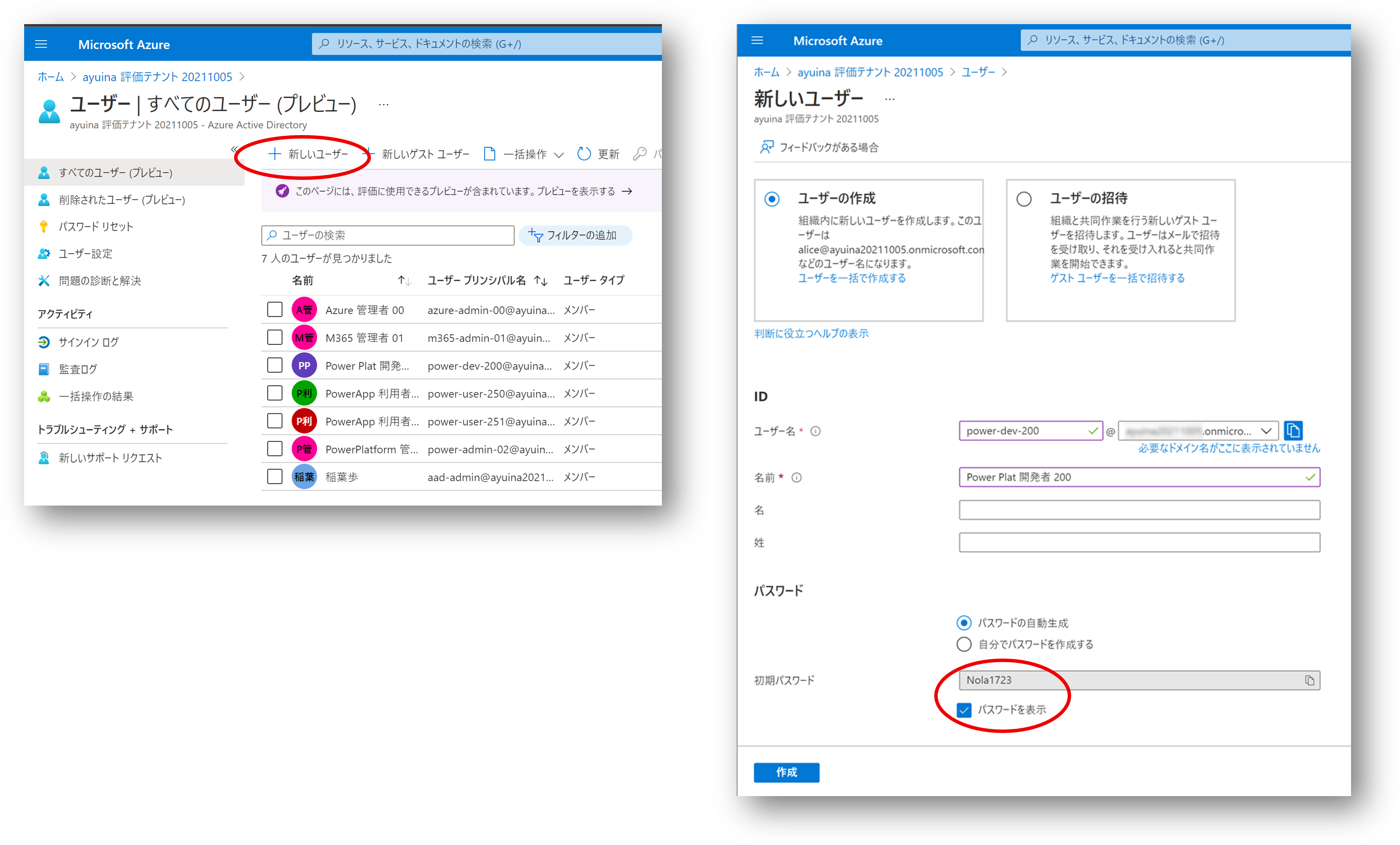The width and height of the screenshot is (1400, 845).
Task: Tick checkbox for power-admin-02 row
Action: point(274,449)
